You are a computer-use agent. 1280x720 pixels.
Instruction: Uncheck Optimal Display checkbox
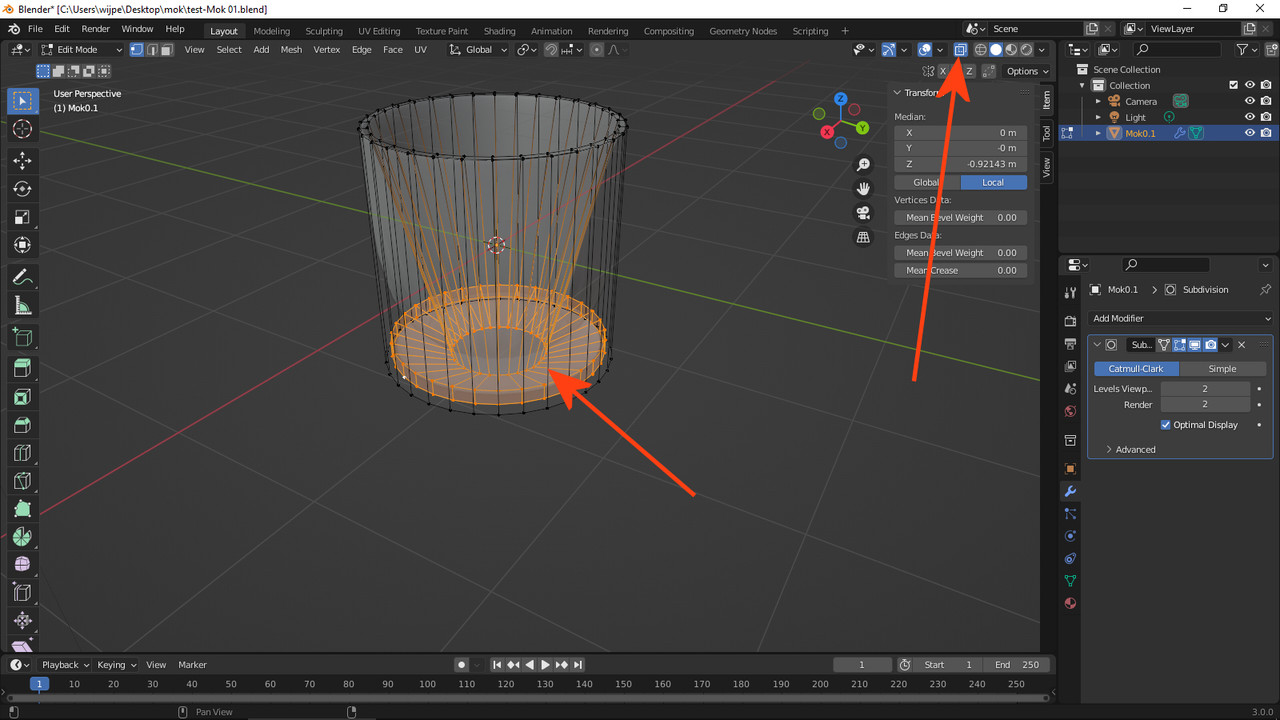pyautogui.click(x=1166, y=425)
